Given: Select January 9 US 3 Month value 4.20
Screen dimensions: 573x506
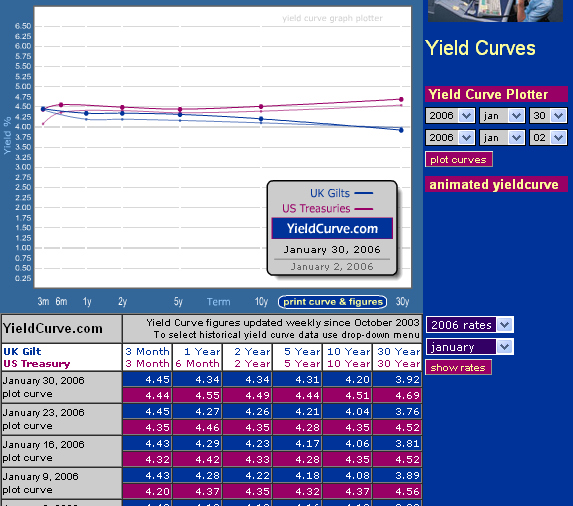Looking at the screenshot, I should point(147,491).
